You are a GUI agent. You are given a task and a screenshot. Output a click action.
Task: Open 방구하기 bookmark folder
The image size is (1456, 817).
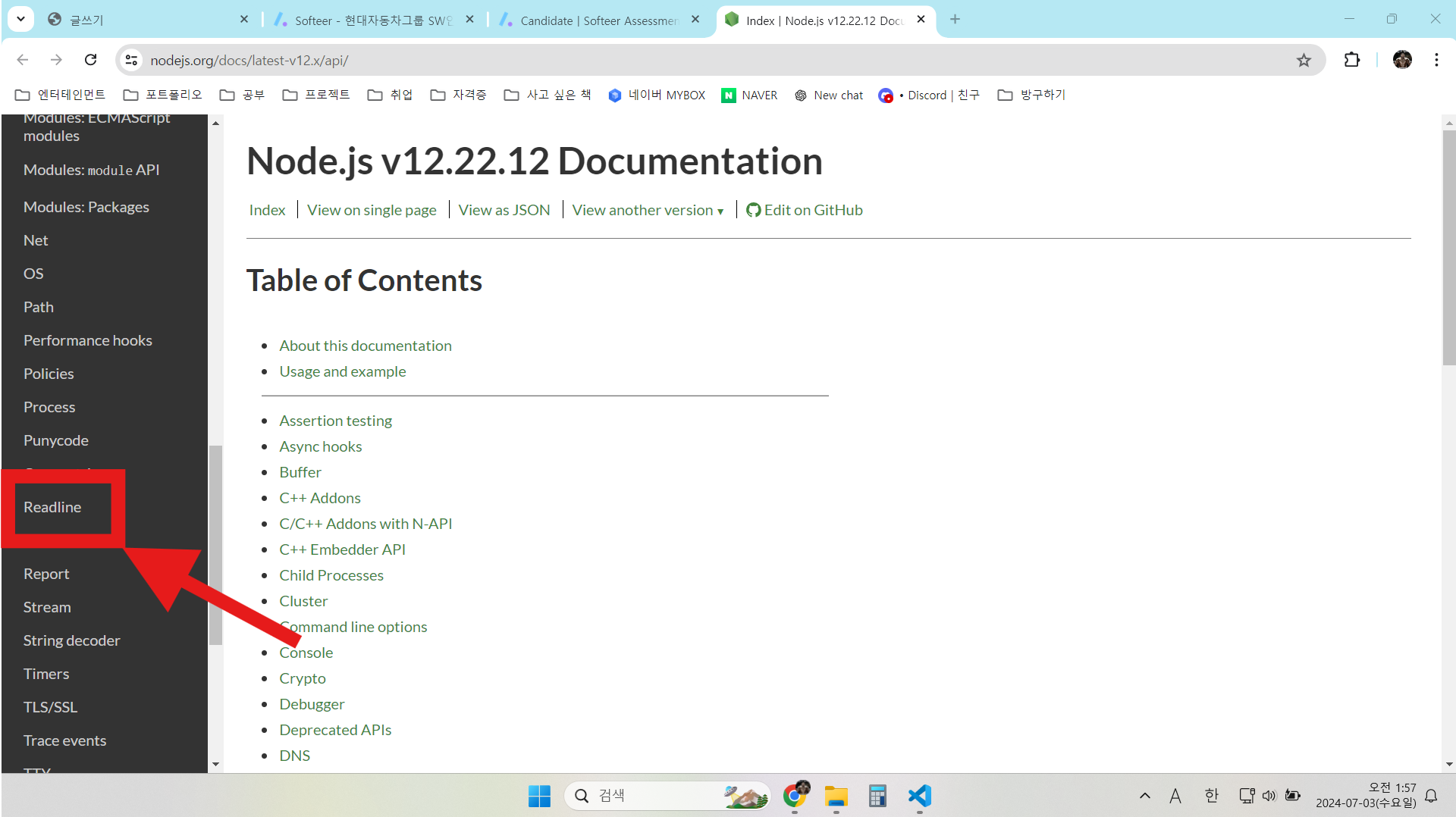[1032, 95]
